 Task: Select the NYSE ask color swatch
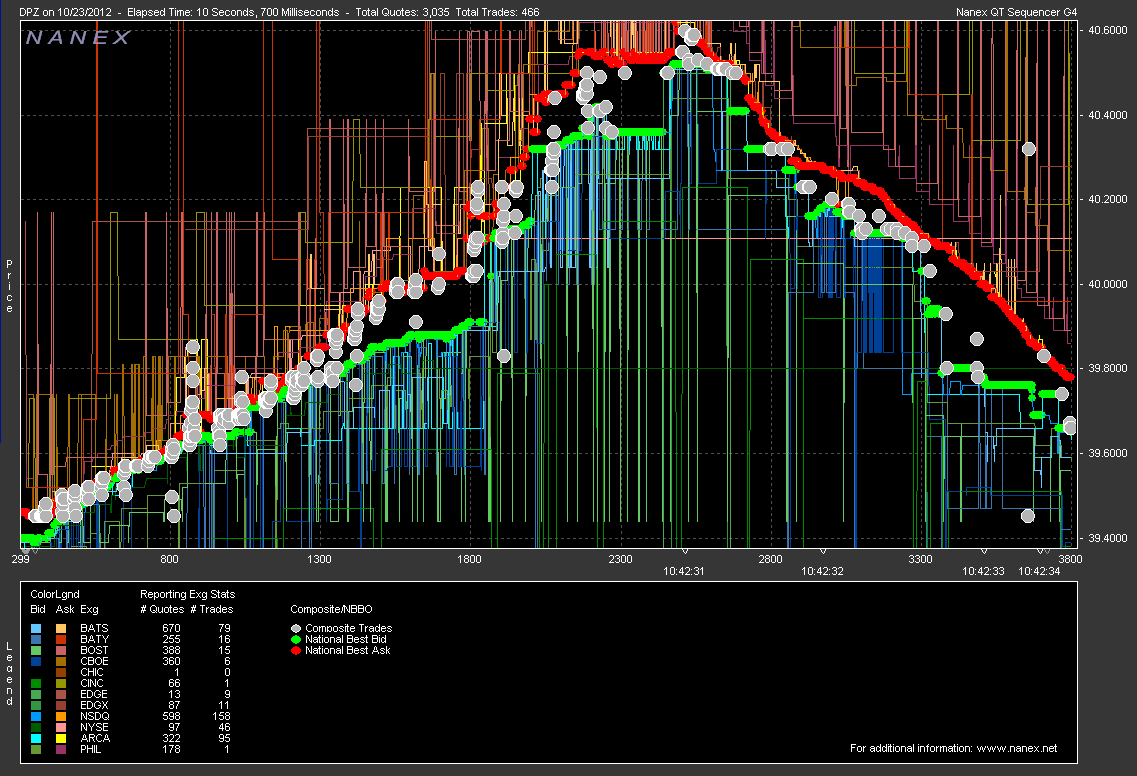click(x=61, y=727)
